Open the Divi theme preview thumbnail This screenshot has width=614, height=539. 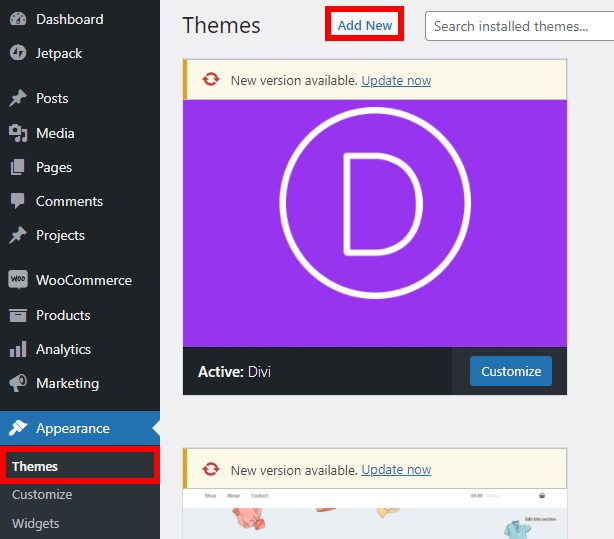point(375,223)
